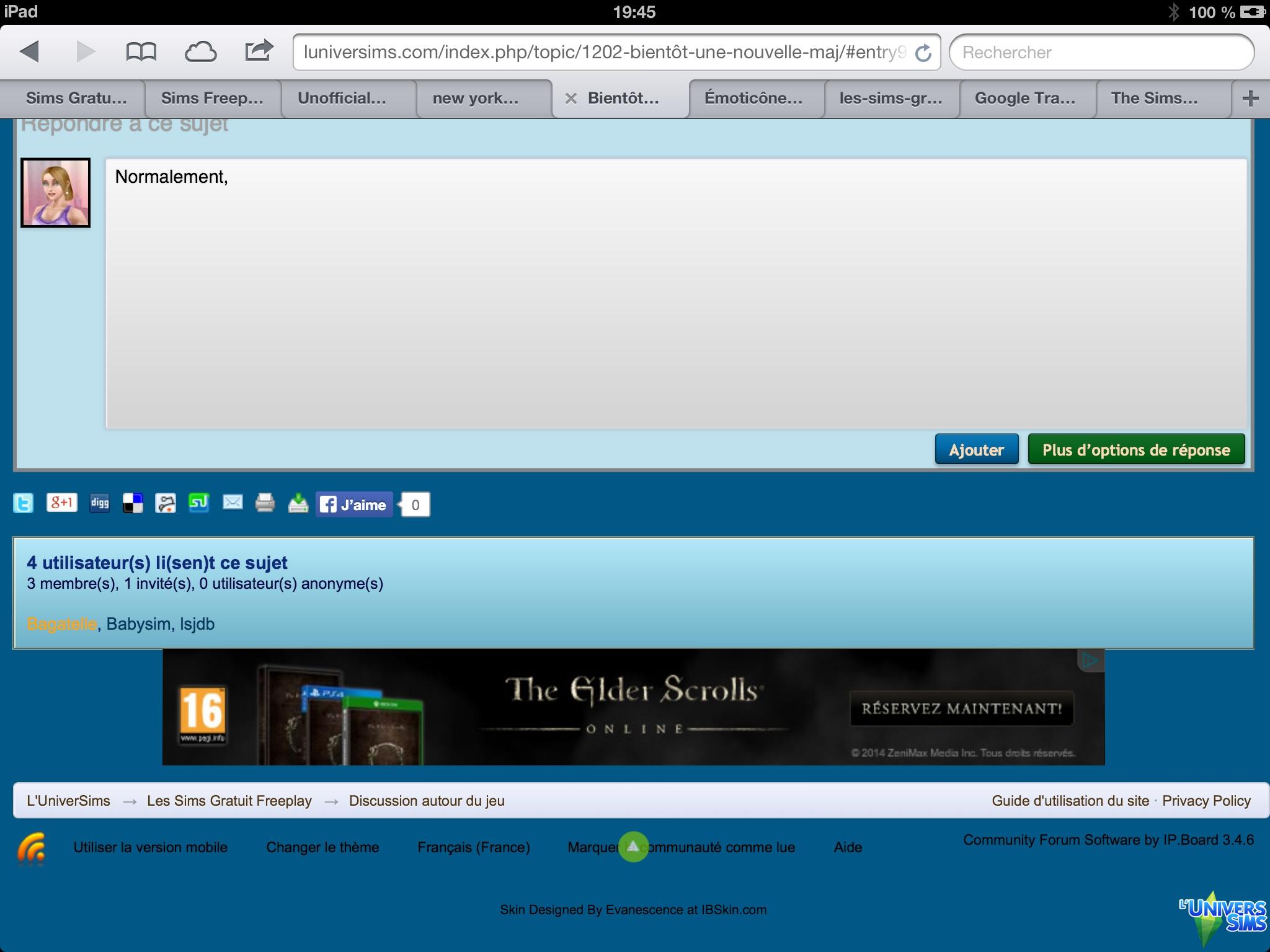Open a new tab with plus button
This screenshot has width=1270, height=952.
point(1250,98)
